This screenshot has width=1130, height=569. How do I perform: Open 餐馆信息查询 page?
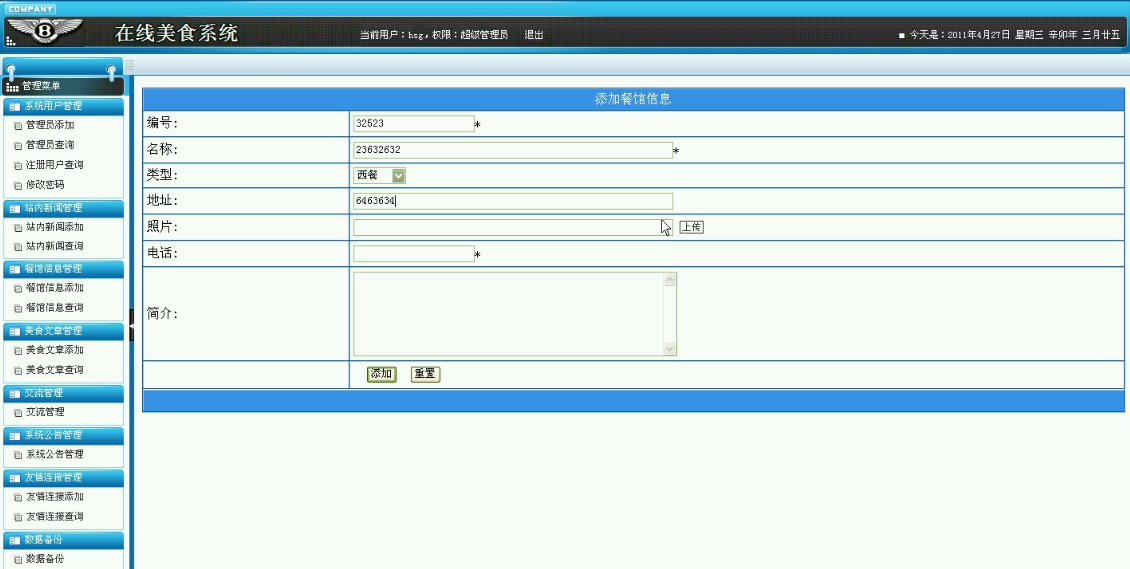pyautogui.click(x=55, y=308)
